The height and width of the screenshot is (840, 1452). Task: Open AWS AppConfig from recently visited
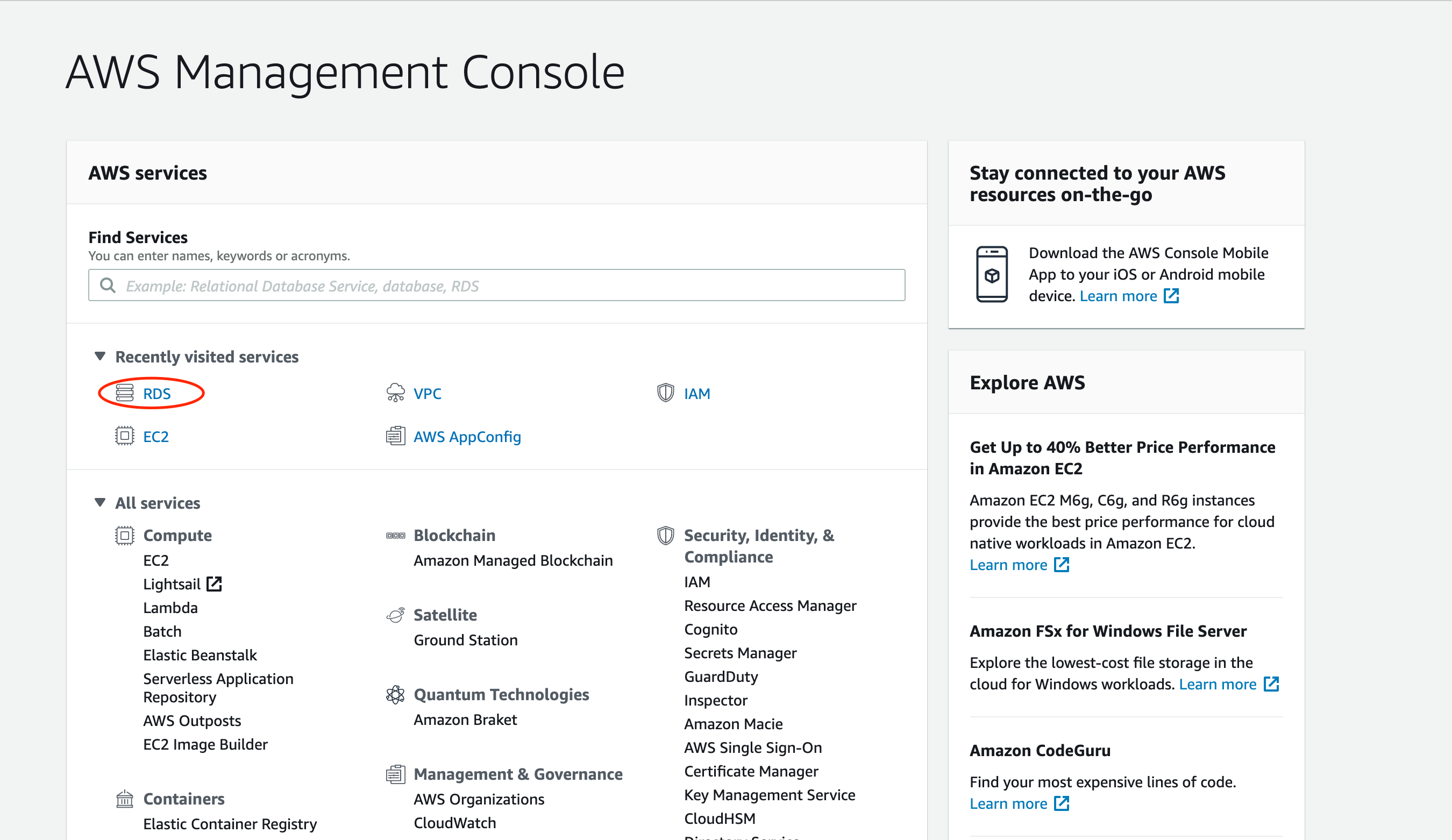click(x=467, y=437)
